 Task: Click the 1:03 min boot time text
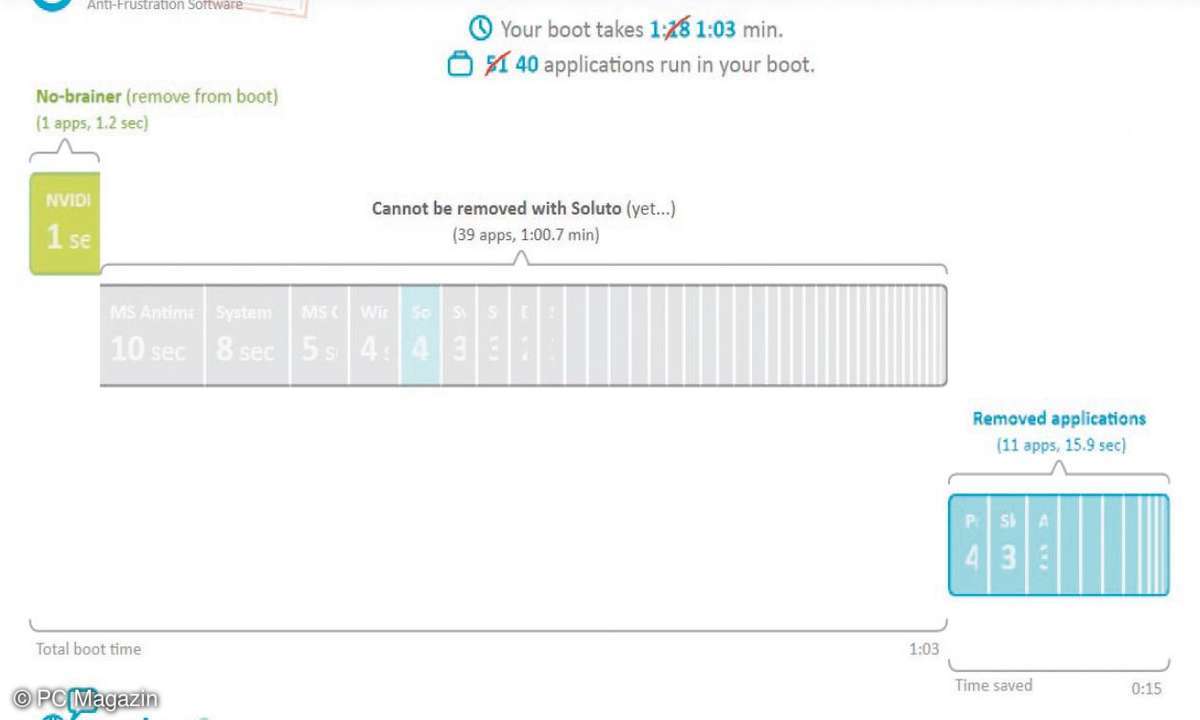[x=739, y=29]
